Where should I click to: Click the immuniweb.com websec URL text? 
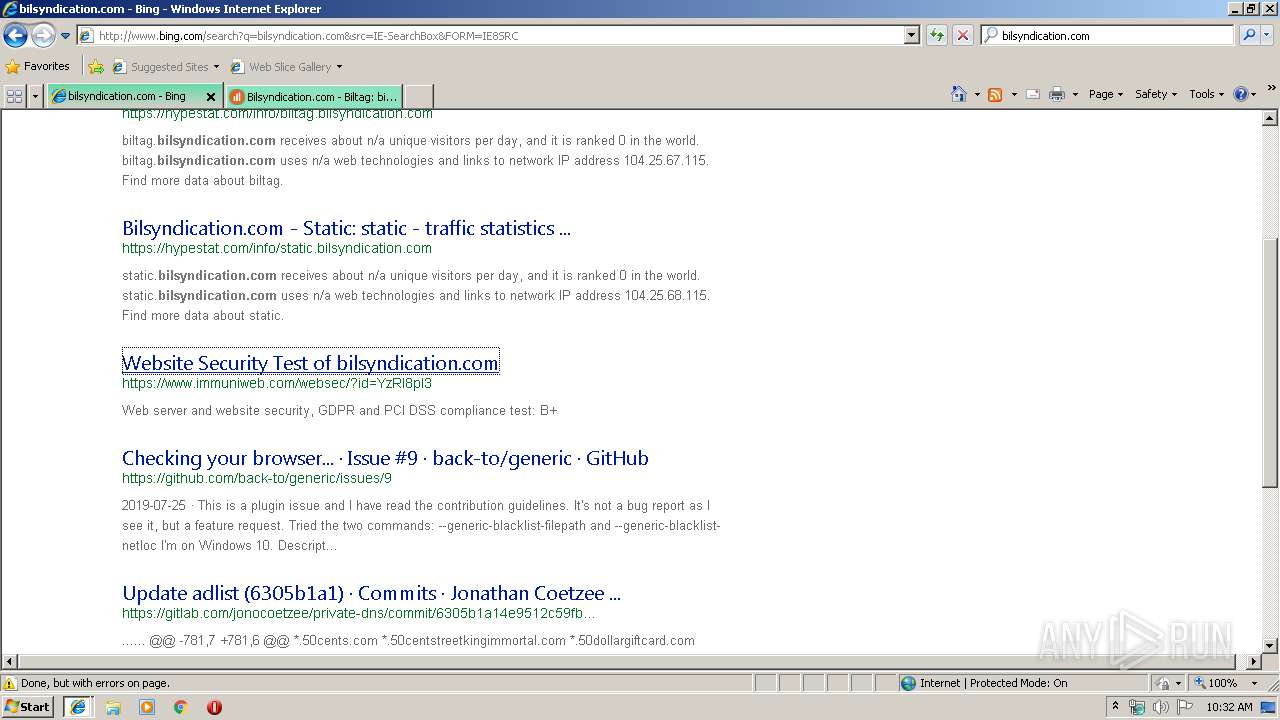tap(277, 383)
